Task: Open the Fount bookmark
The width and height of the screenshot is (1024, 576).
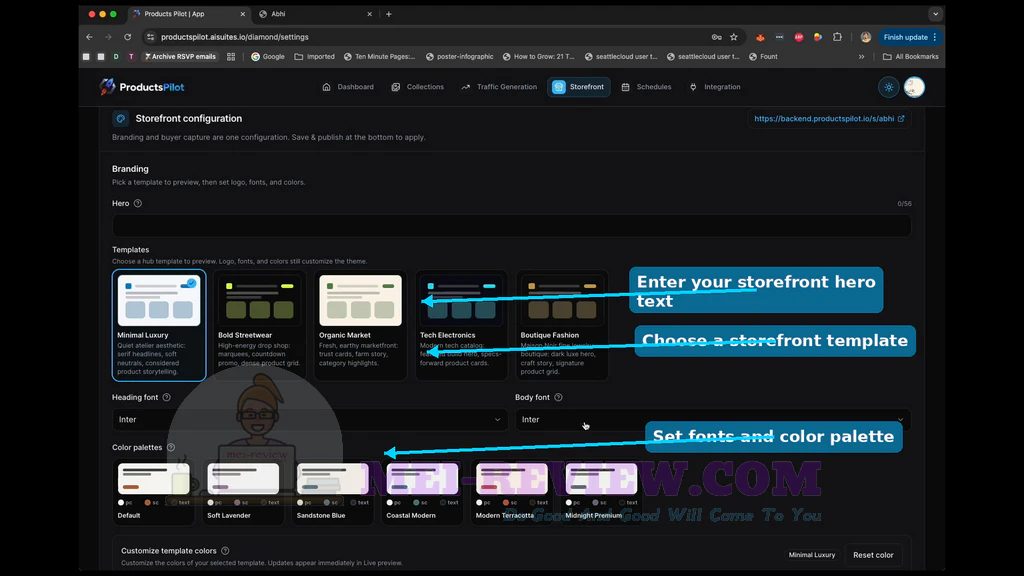Action: point(763,57)
